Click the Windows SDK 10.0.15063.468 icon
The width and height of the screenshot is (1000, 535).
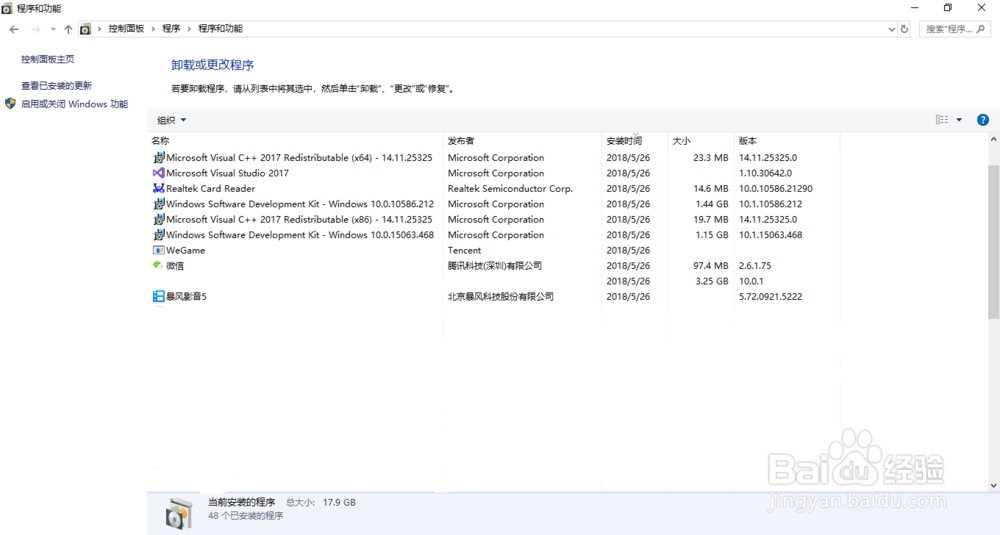click(x=159, y=234)
